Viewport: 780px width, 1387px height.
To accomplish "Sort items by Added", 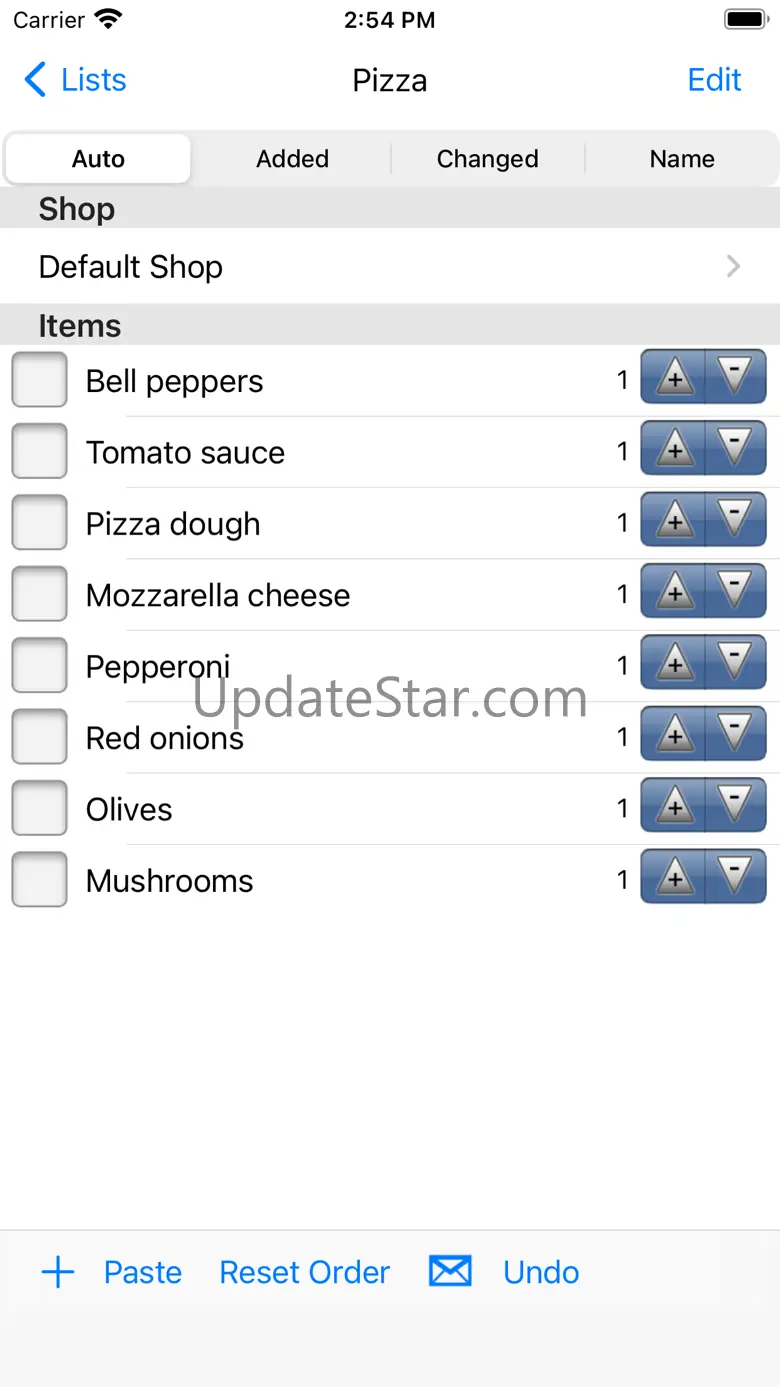I will [x=292, y=159].
